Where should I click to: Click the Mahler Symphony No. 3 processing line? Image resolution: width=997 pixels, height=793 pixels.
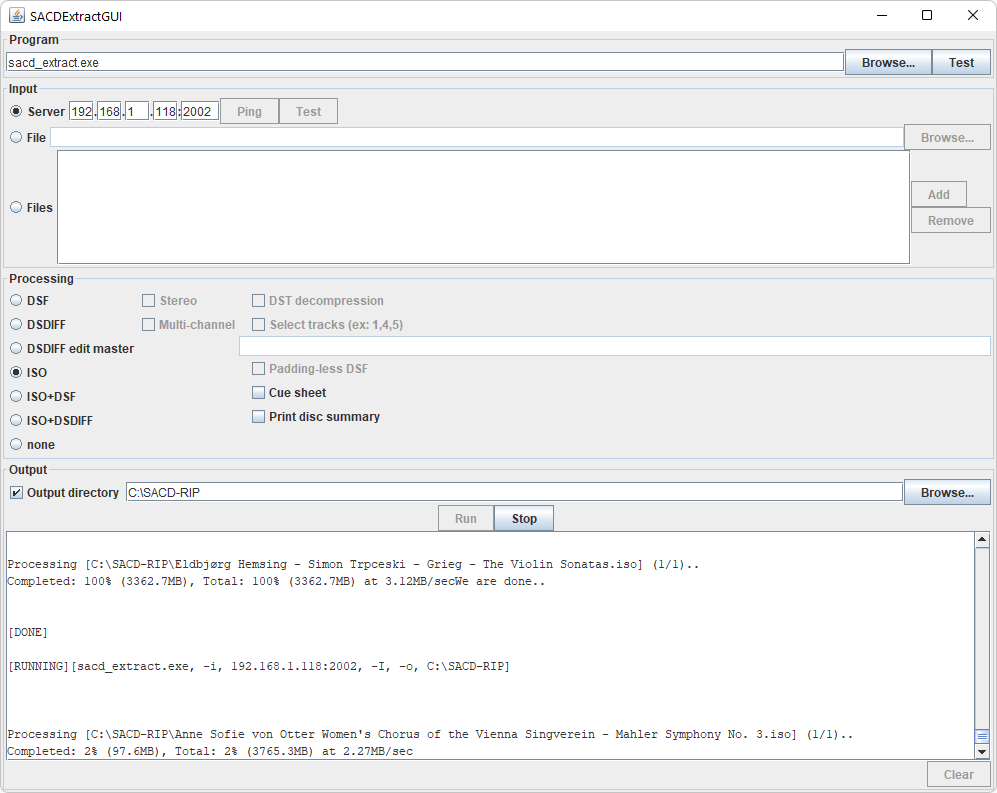pos(430,734)
